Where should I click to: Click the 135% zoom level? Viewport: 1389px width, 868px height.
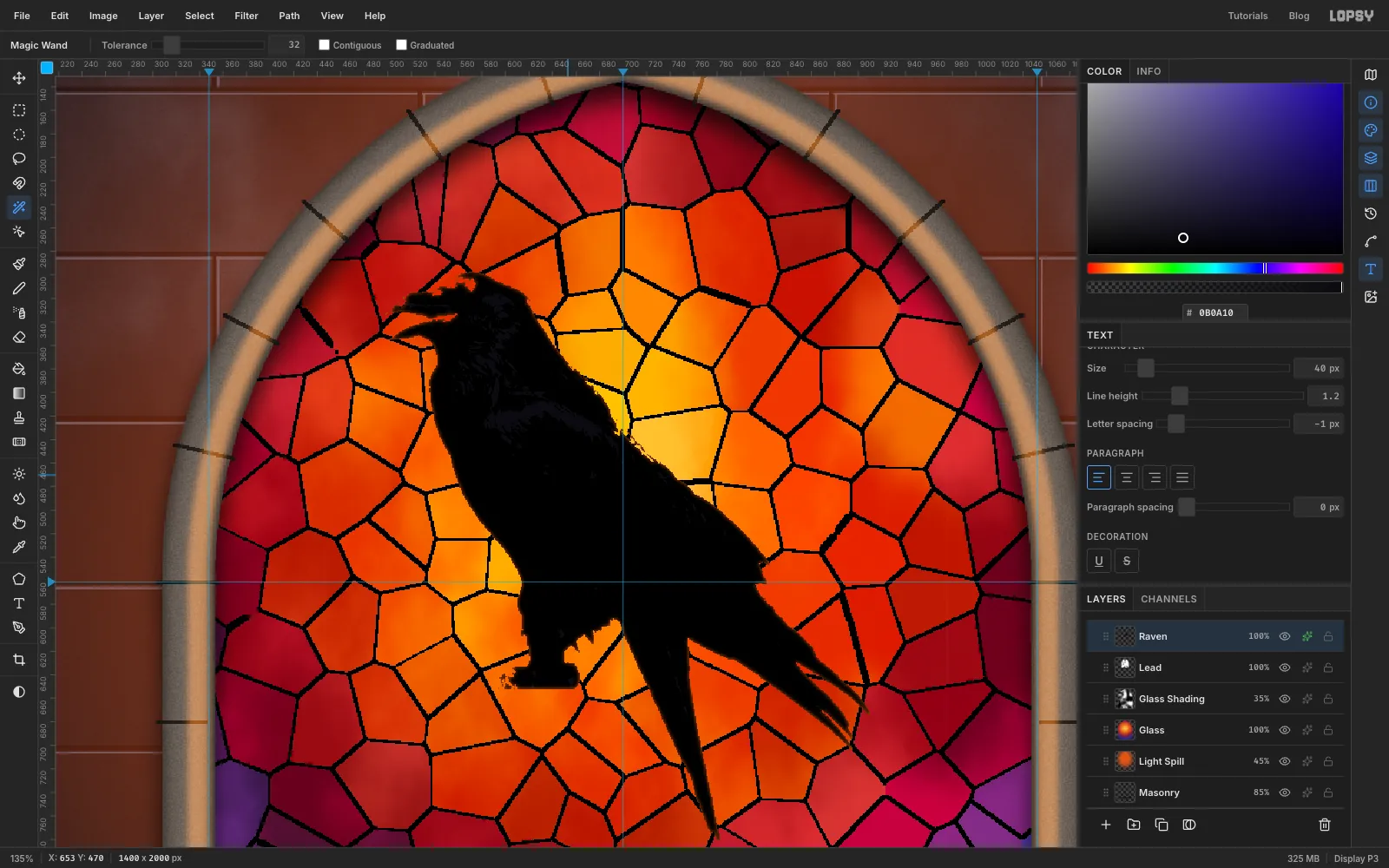coord(22,858)
